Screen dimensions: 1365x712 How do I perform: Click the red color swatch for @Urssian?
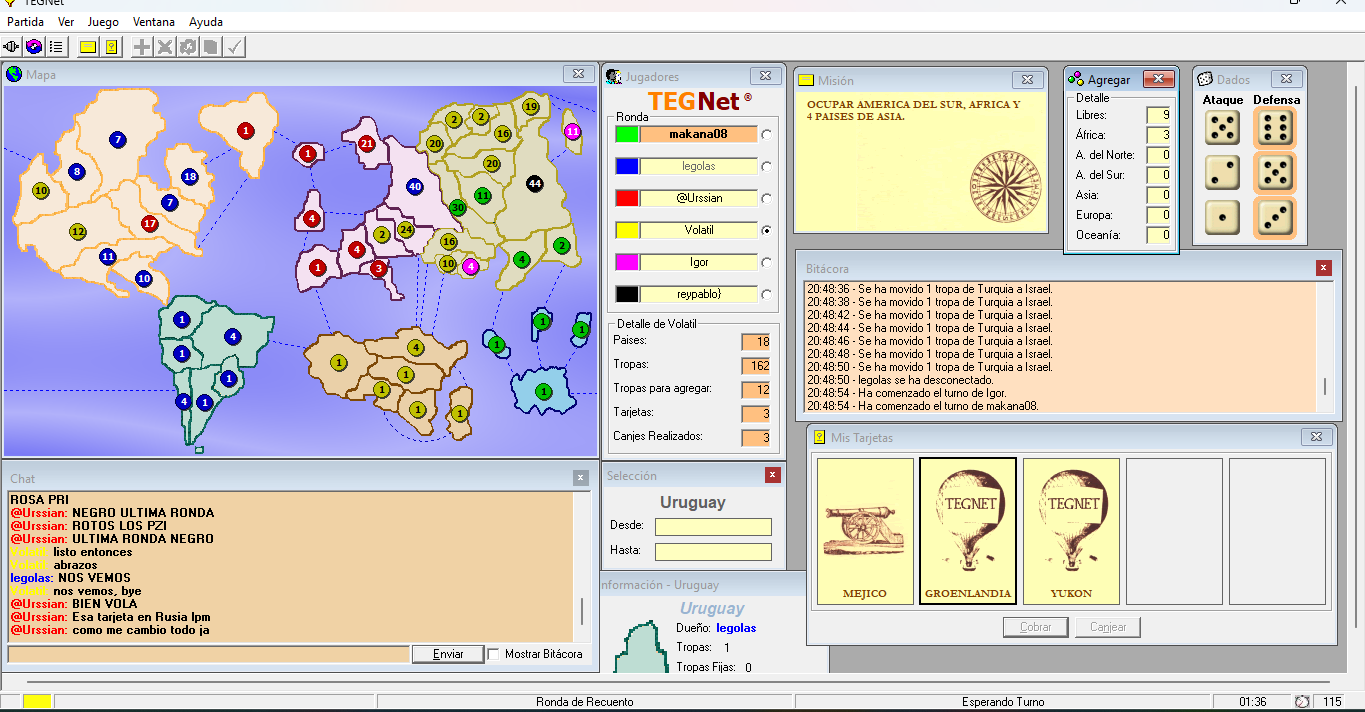click(627, 198)
